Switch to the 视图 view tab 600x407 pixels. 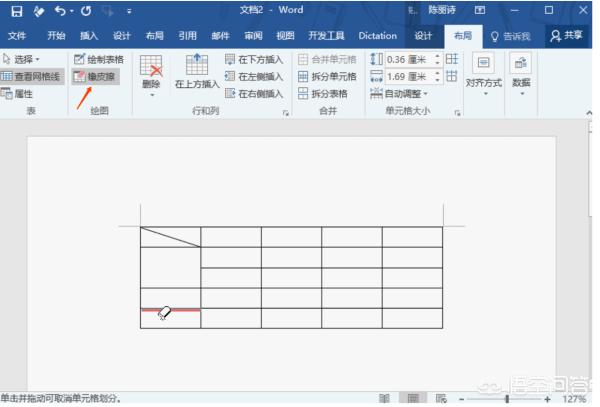pyautogui.click(x=285, y=36)
